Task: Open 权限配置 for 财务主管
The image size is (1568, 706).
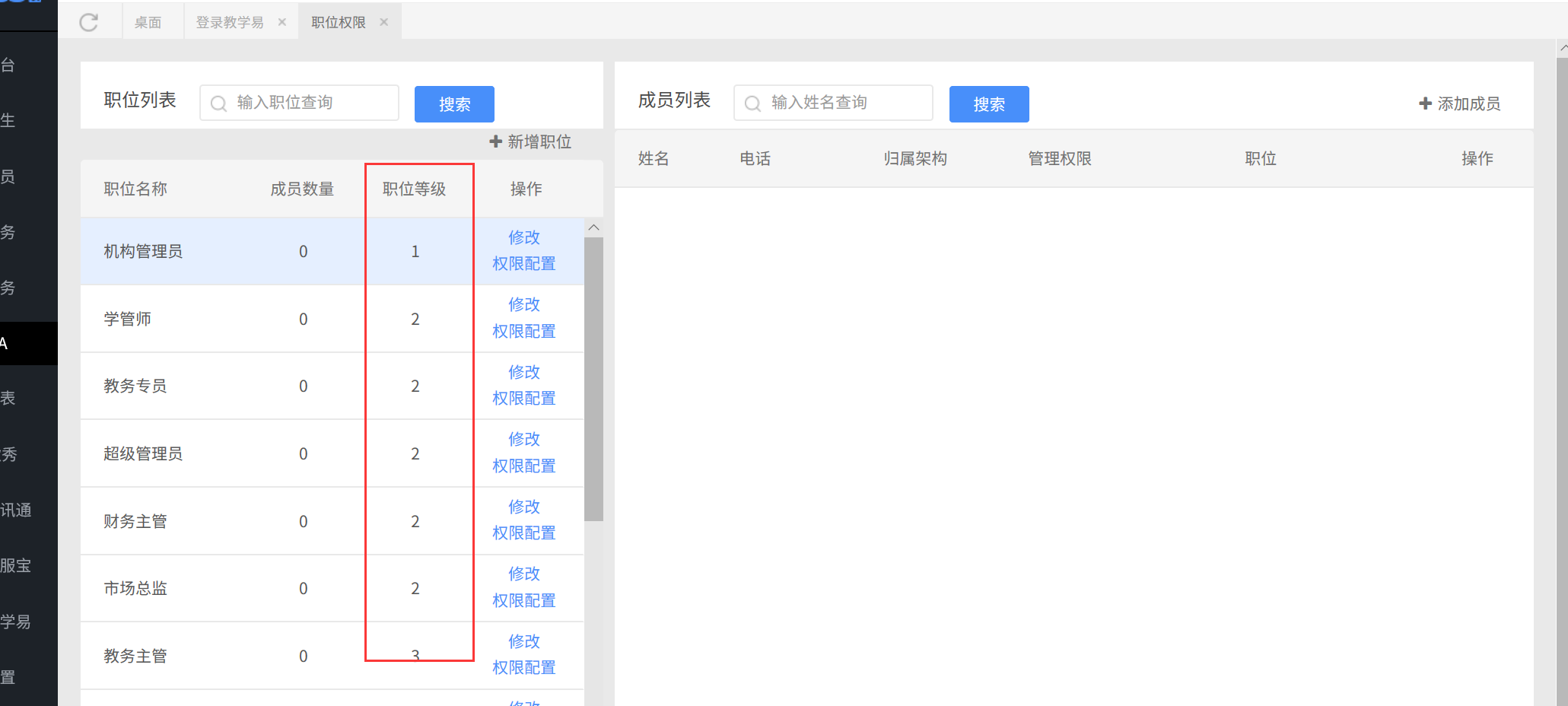Action: (524, 533)
